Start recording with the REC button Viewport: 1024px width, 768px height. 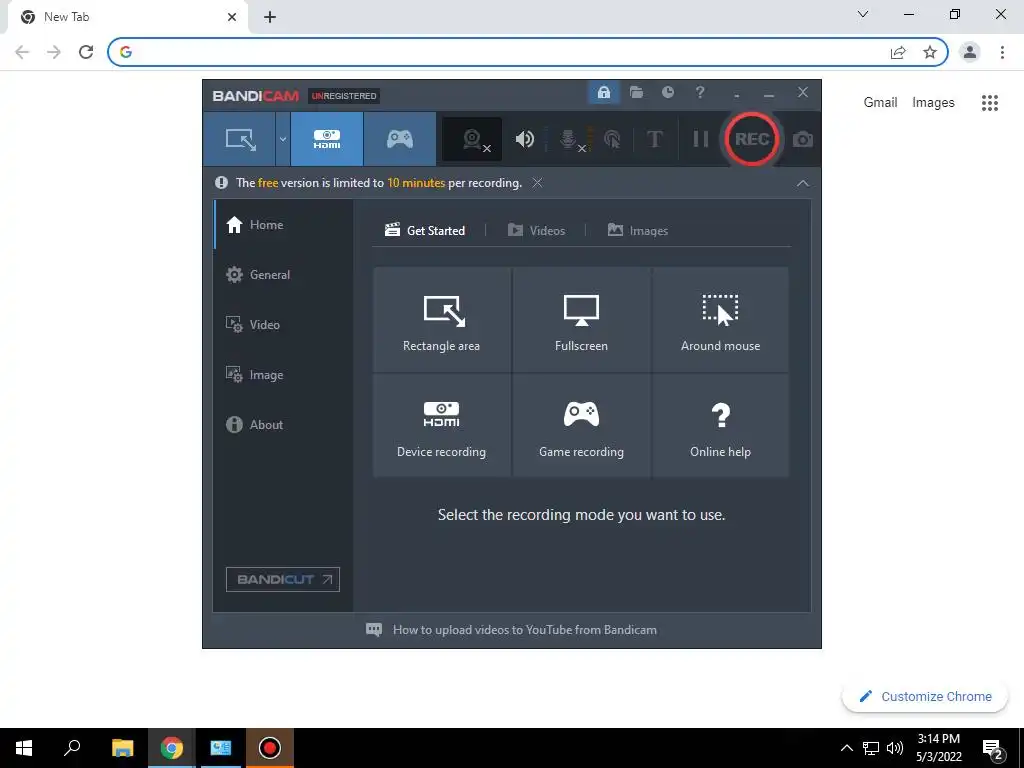[x=752, y=139]
